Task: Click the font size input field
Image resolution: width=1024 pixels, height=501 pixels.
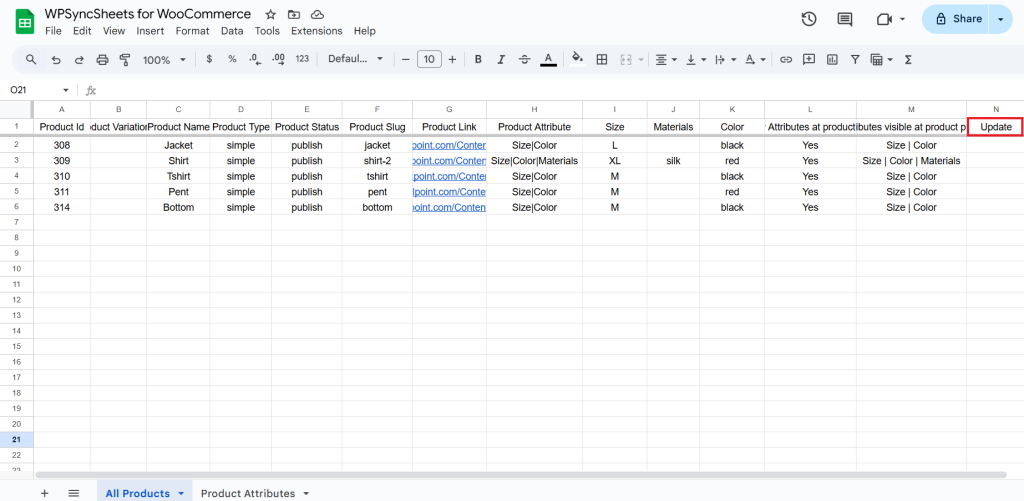Action: point(429,59)
